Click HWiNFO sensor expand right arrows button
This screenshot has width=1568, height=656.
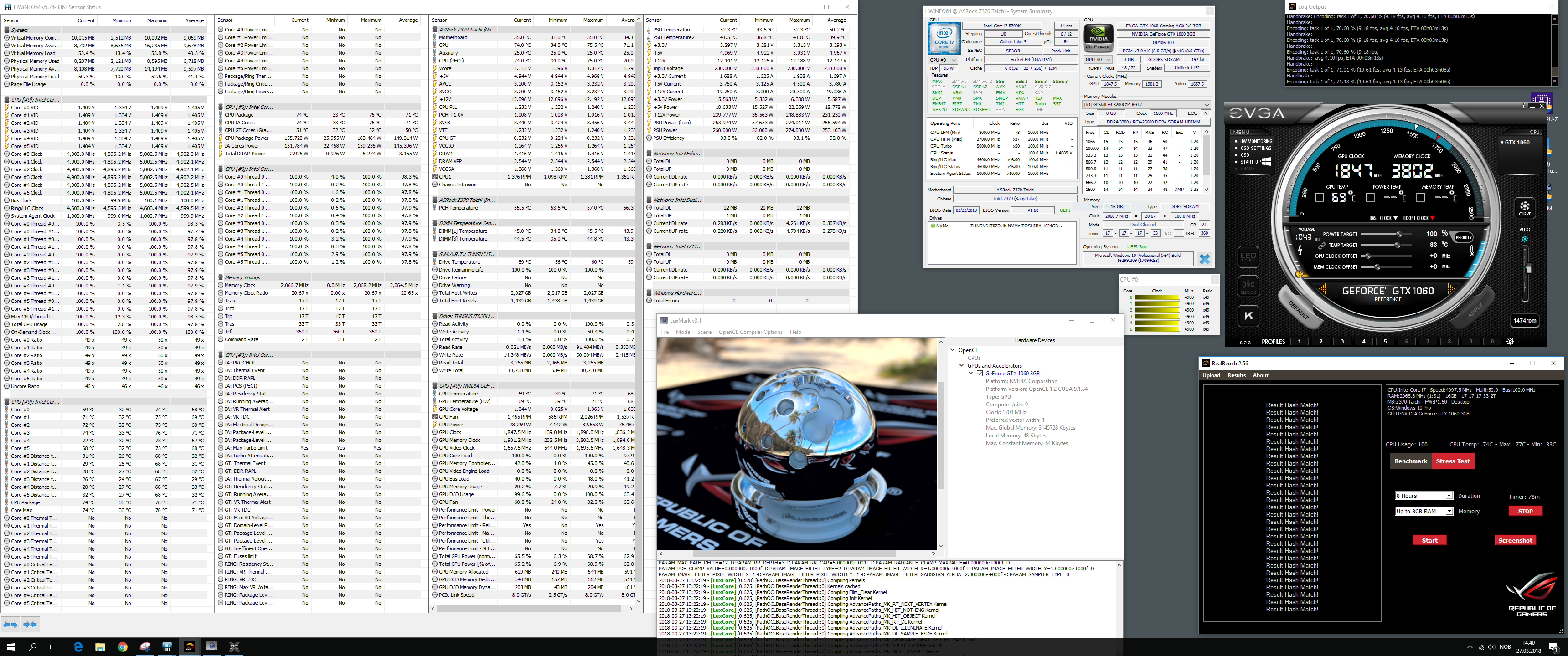point(31,624)
